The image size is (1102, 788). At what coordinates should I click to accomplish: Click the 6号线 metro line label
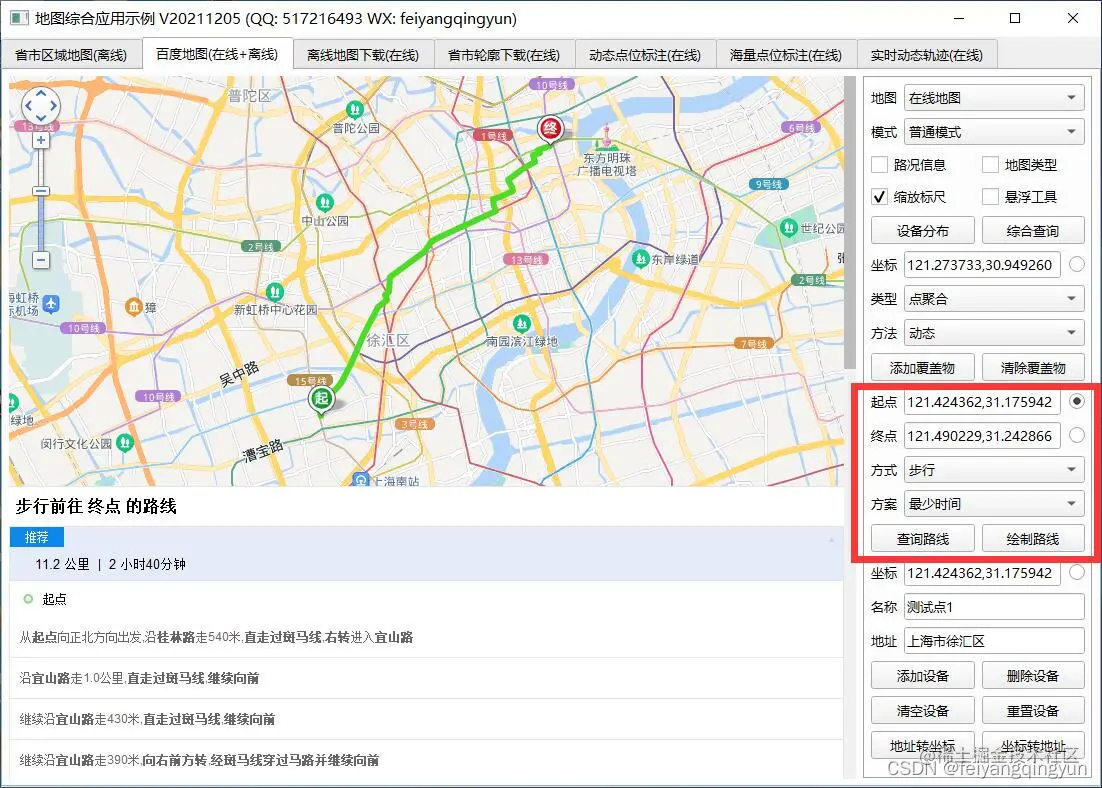coord(801,127)
